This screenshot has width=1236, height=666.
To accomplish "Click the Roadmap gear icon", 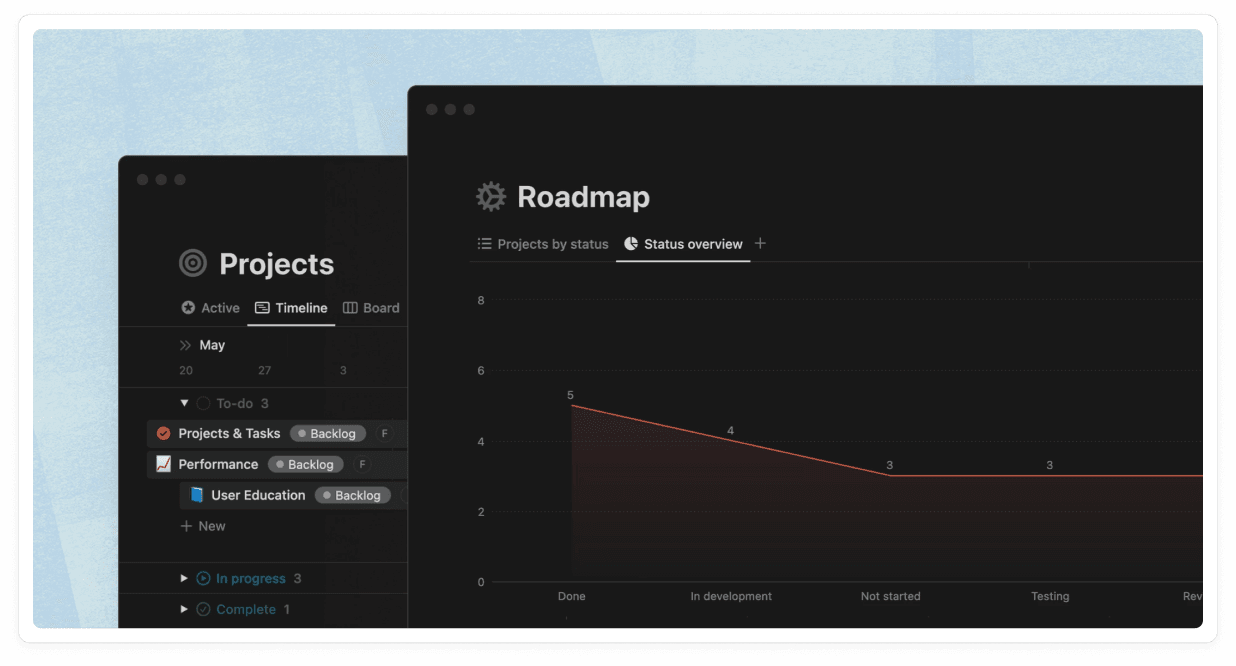I will point(491,197).
